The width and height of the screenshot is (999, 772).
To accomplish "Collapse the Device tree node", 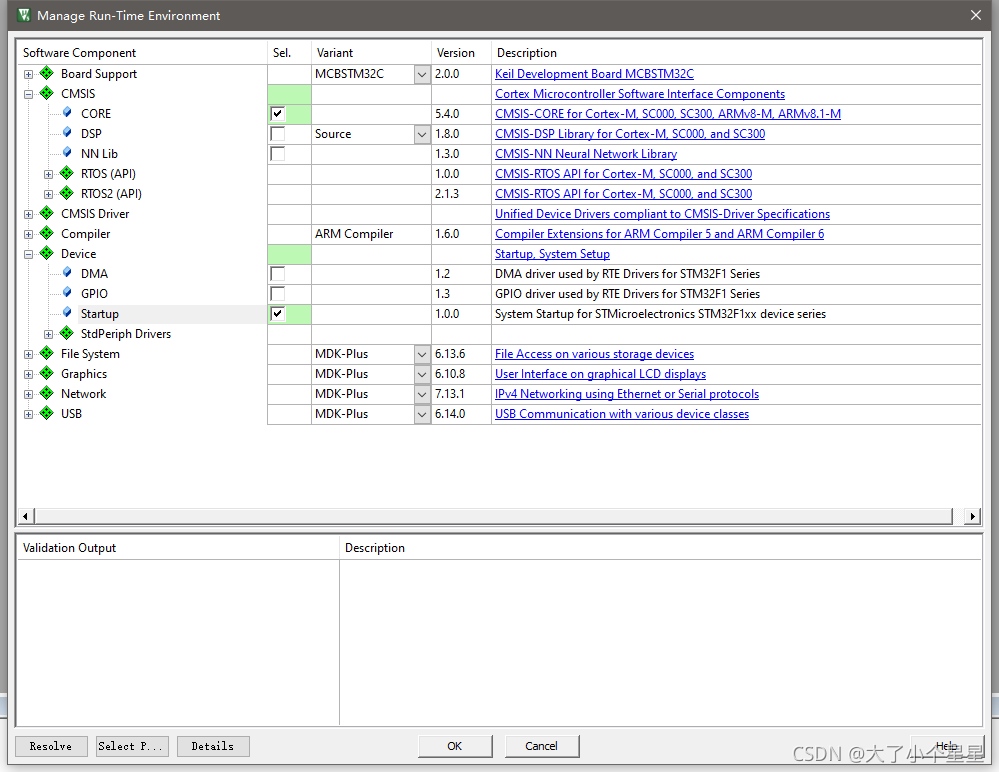I will pos(28,254).
